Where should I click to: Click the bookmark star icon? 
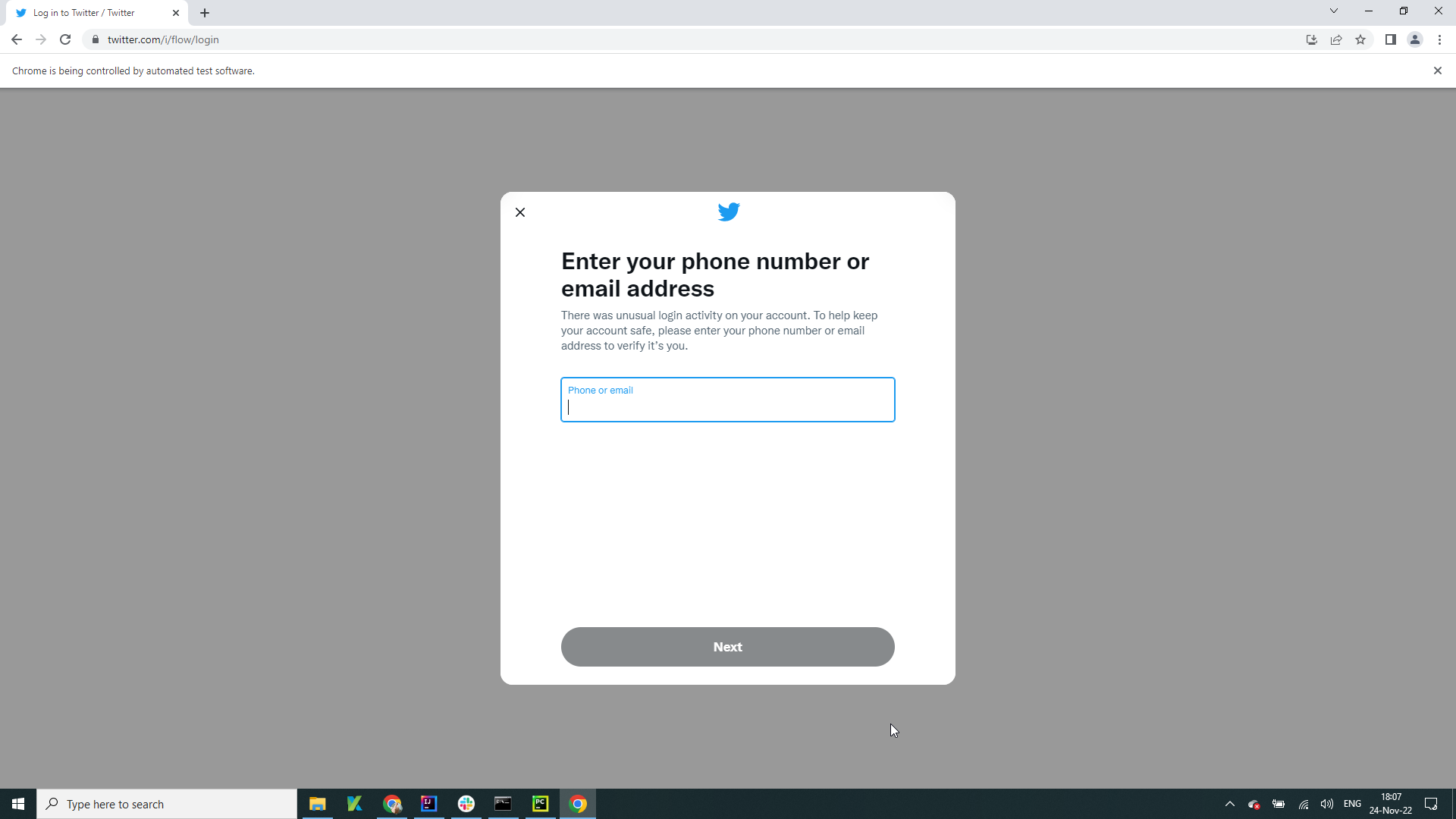[x=1362, y=40]
